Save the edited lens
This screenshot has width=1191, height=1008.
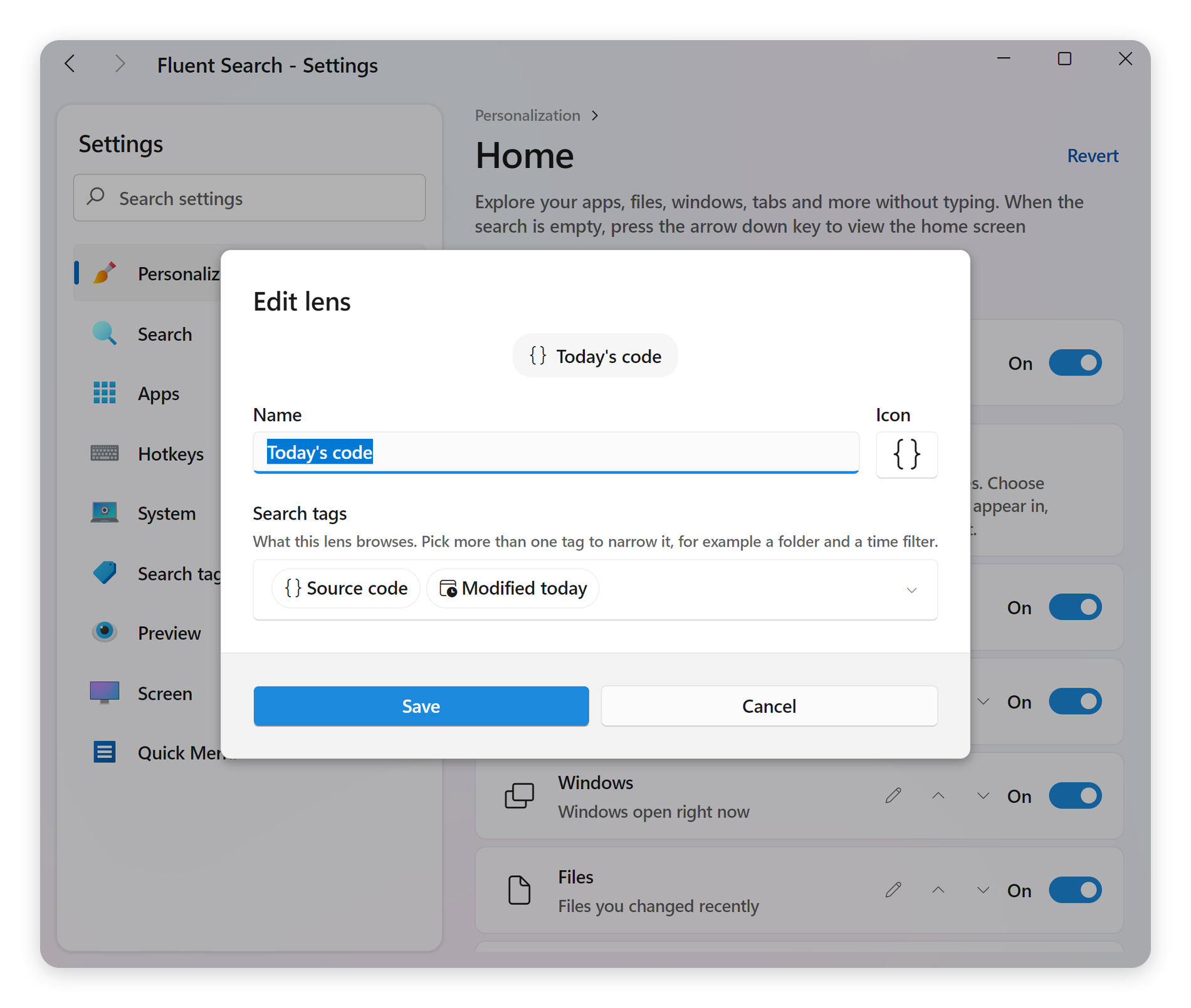pos(421,706)
